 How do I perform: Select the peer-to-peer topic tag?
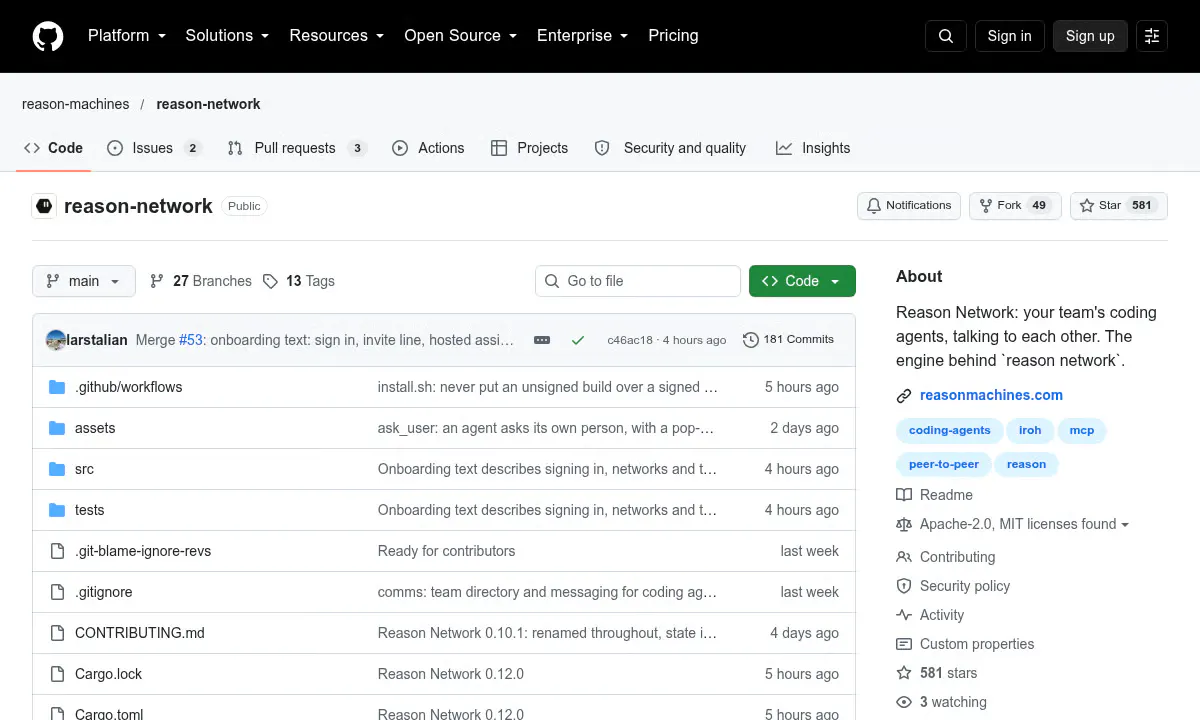tap(944, 465)
